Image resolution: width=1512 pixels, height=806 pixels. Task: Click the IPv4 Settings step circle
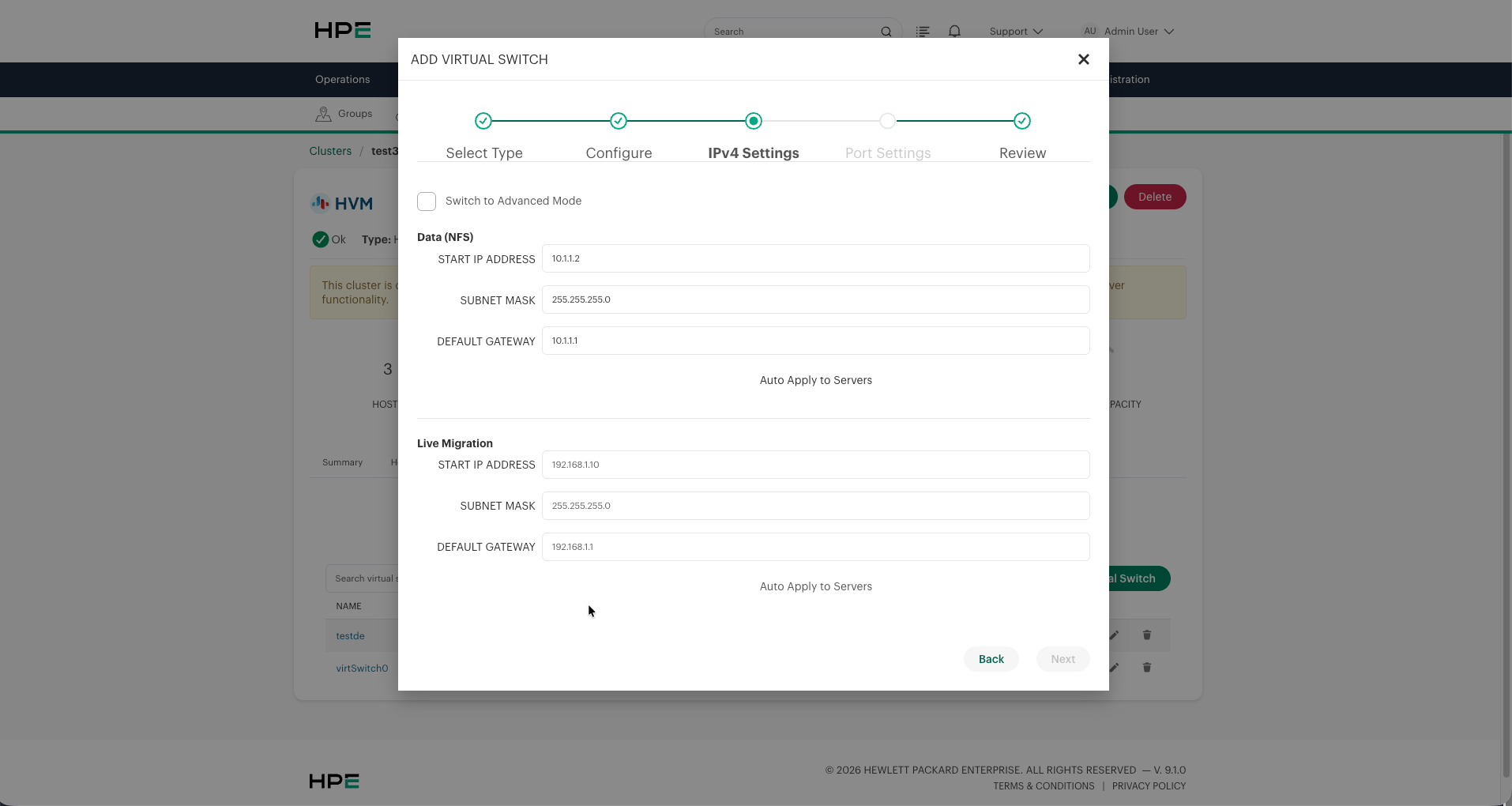tap(754, 121)
